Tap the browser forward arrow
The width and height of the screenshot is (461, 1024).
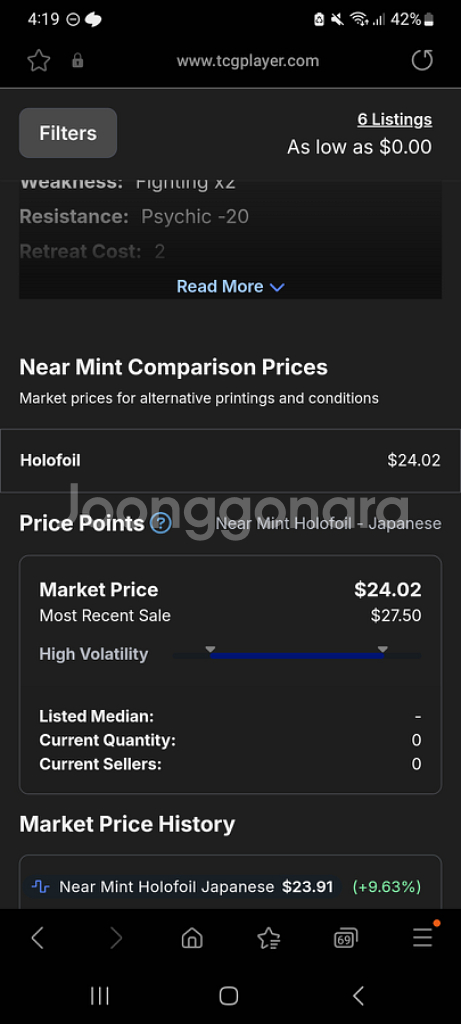[116, 938]
